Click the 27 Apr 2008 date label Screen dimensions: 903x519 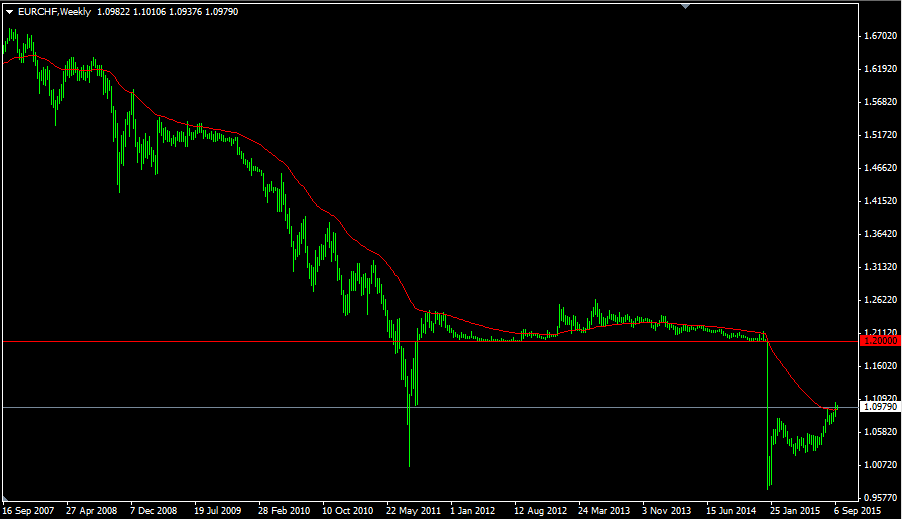coord(92,510)
